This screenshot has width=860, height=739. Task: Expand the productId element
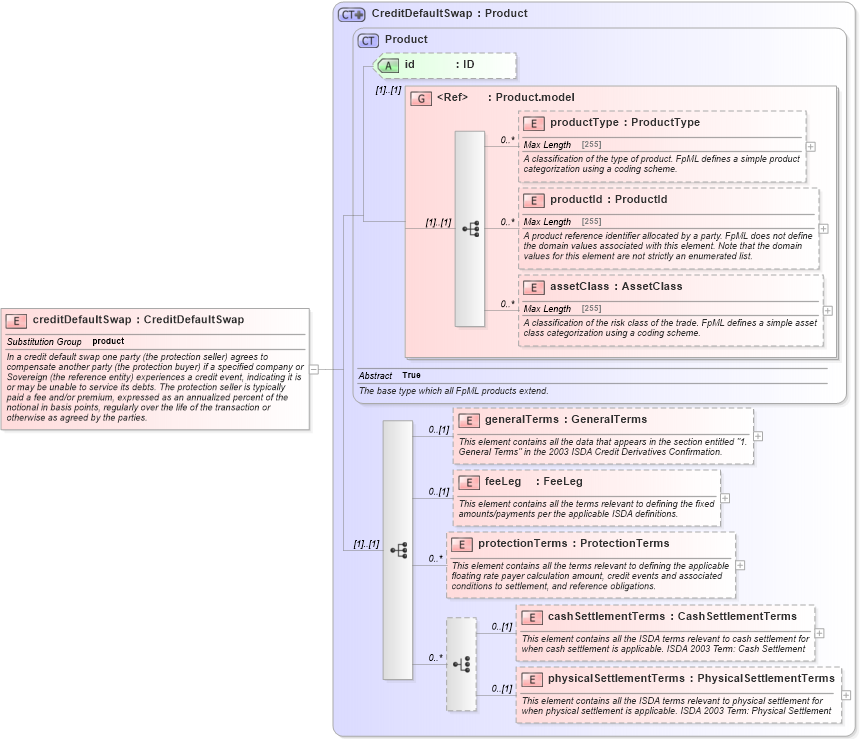pyautogui.click(x=823, y=229)
